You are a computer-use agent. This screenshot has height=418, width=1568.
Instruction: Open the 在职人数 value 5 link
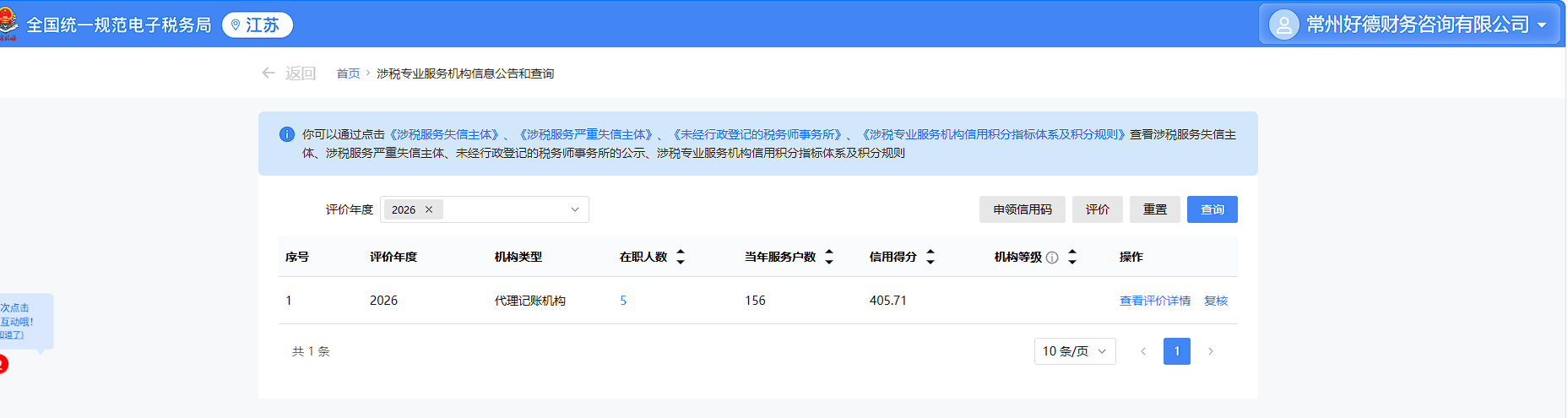[x=623, y=301]
